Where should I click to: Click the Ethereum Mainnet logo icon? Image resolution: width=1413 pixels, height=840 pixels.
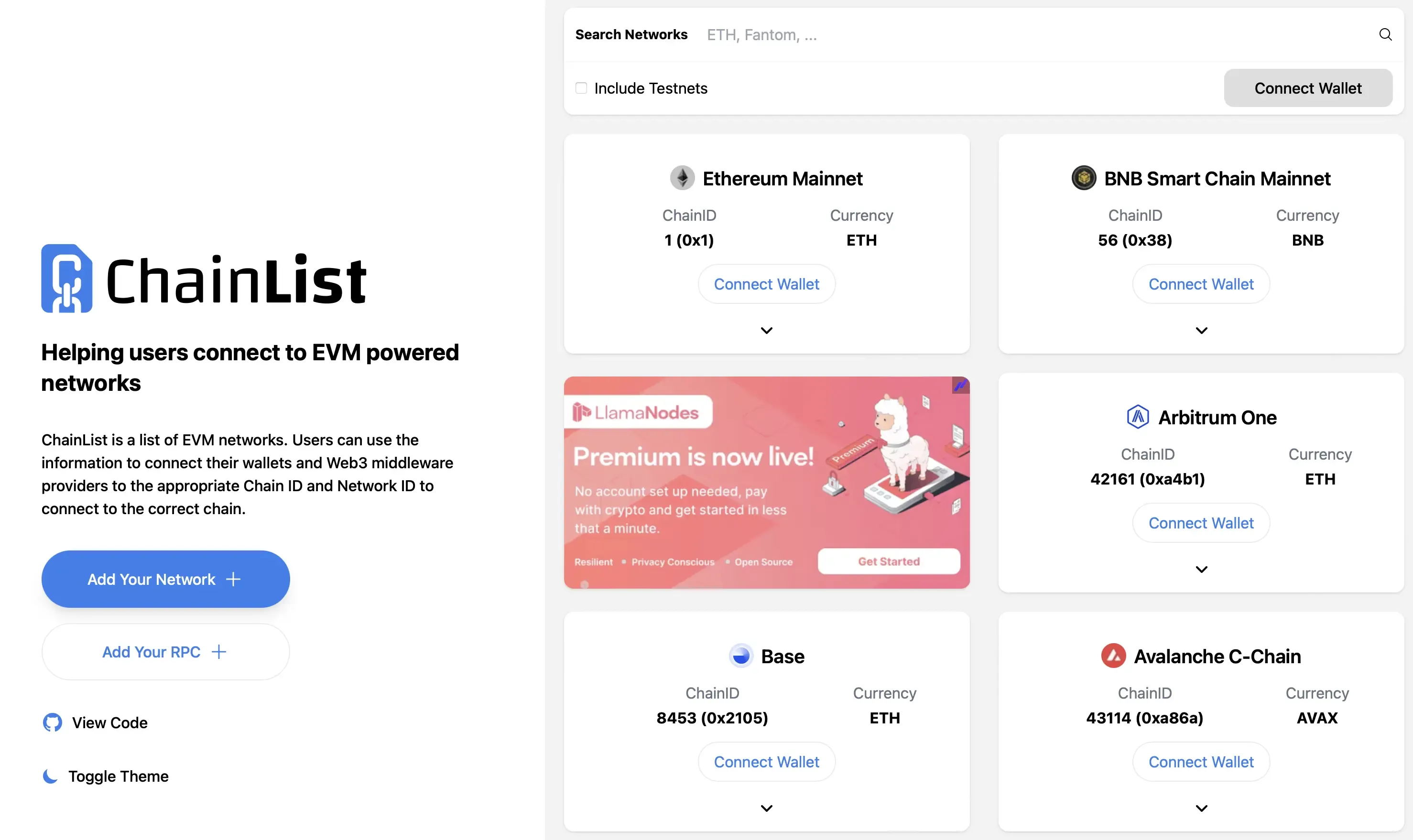tap(682, 178)
